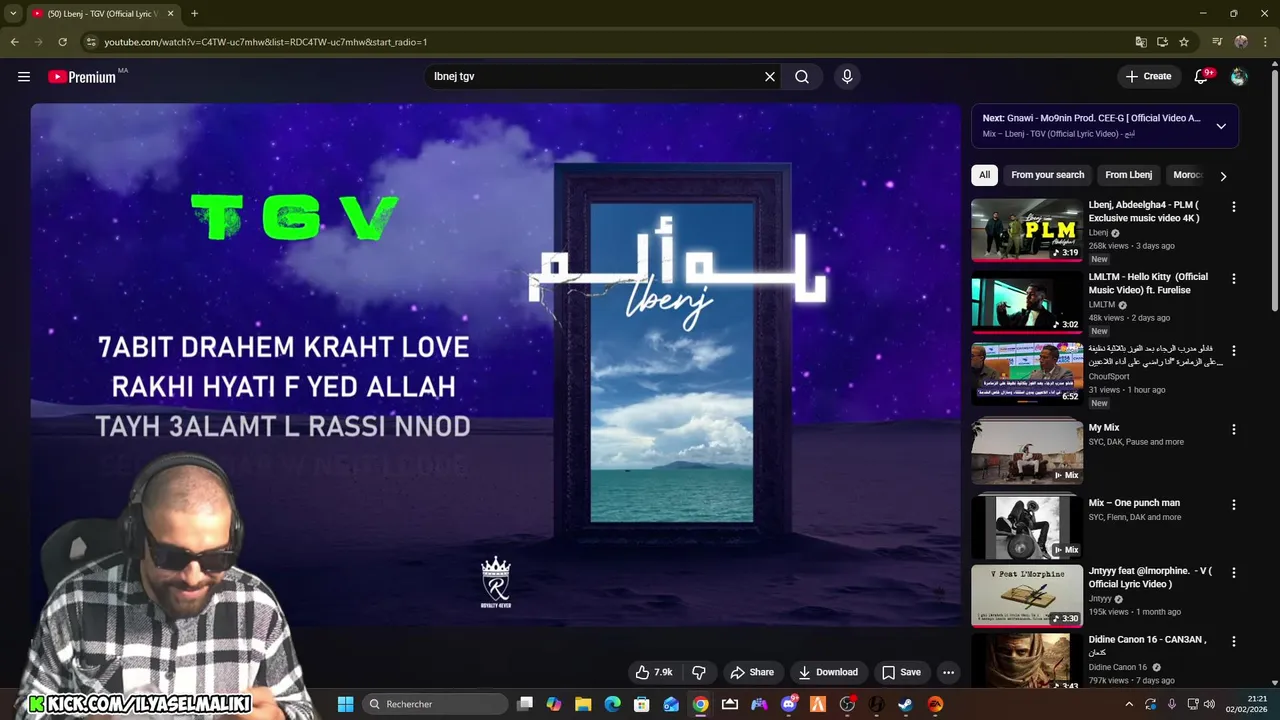This screenshot has width=1280, height=720.
Task: Open options for Didine Canon 16 video
Action: pos(1233,641)
